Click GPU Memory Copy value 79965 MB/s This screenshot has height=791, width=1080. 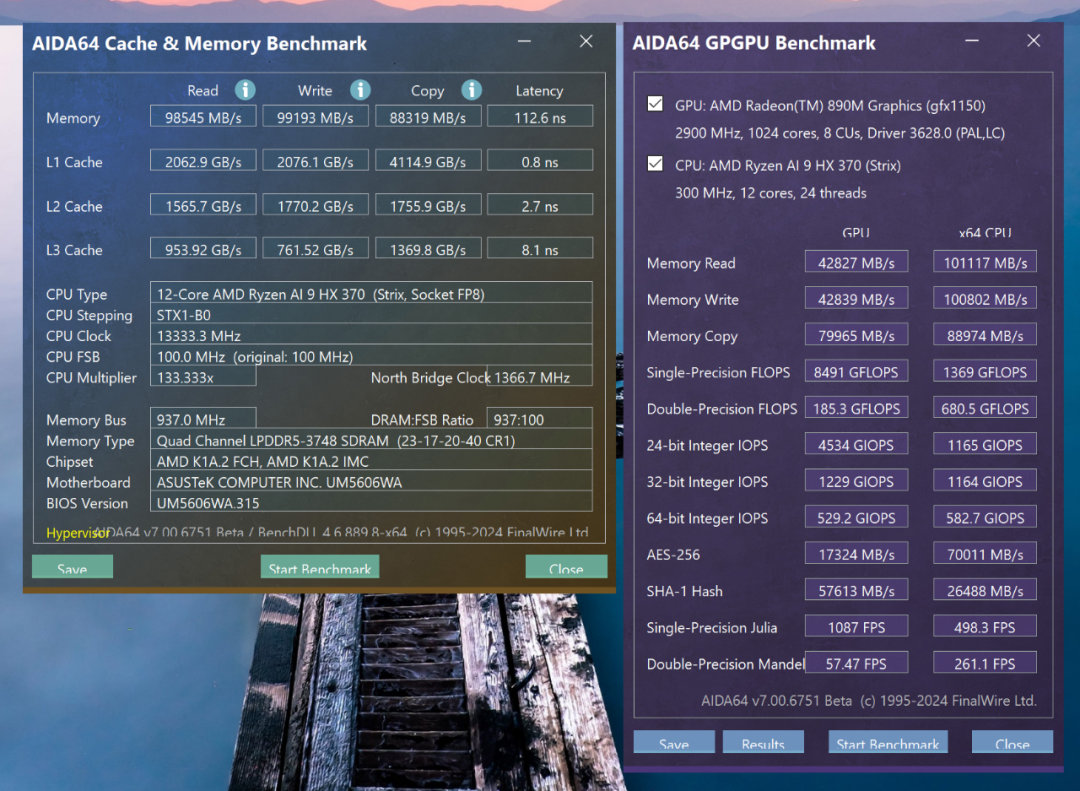(856, 335)
